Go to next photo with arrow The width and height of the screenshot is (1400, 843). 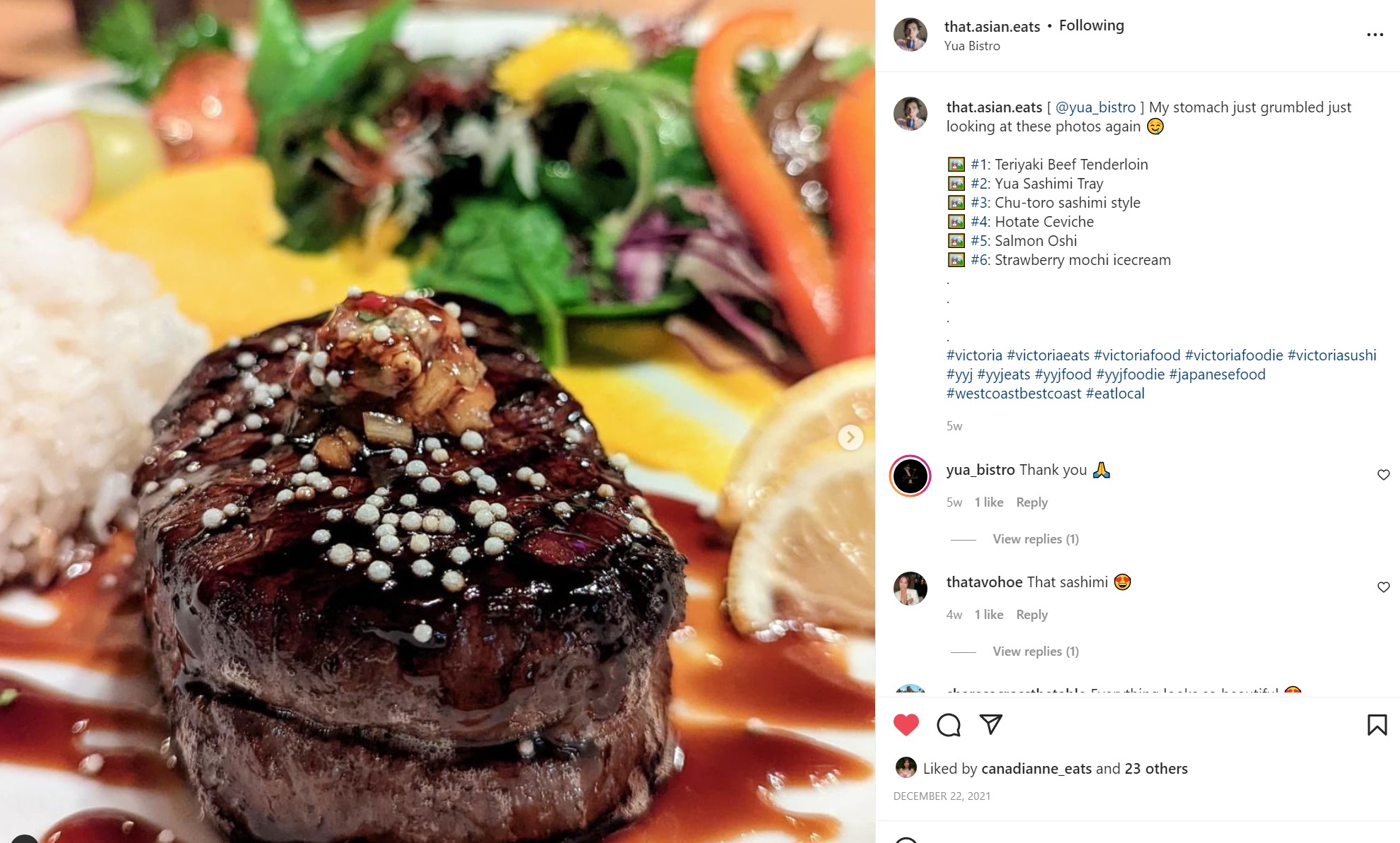850,437
